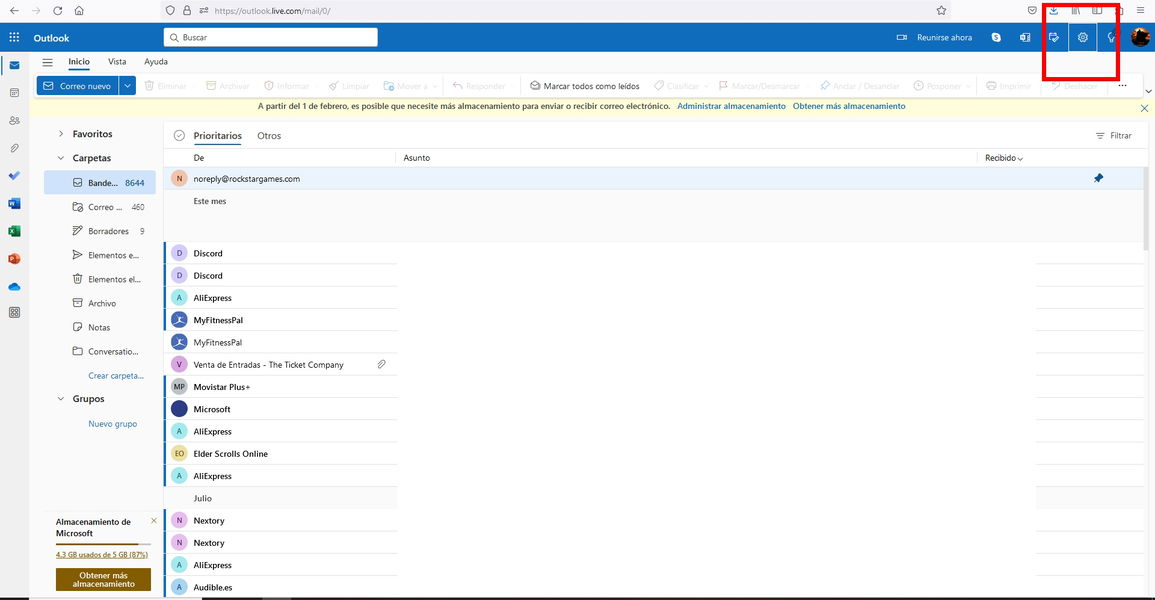Open the Ayuda tab
The image size is (1155, 600).
(155, 62)
